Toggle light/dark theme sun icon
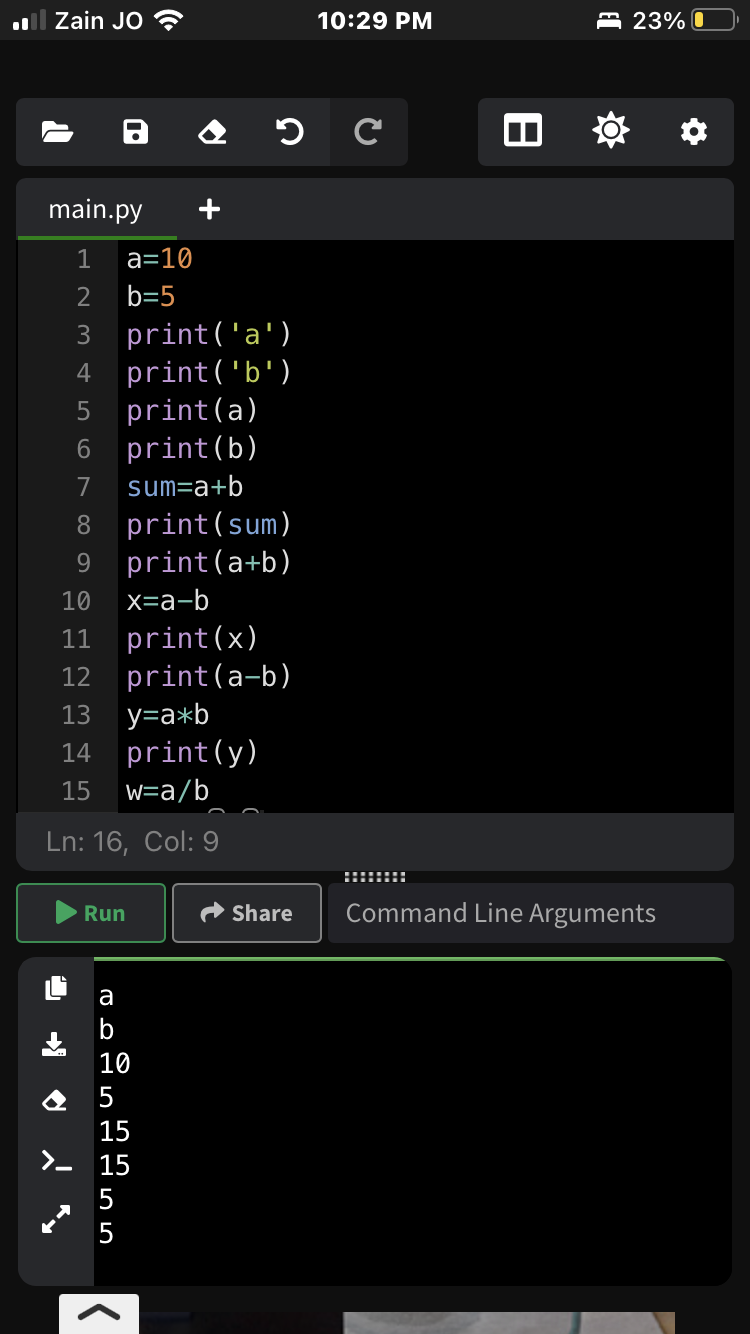 click(610, 131)
